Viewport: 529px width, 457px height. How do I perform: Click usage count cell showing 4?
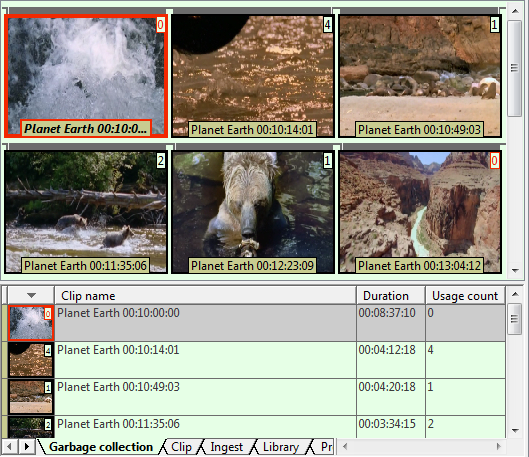click(465, 360)
